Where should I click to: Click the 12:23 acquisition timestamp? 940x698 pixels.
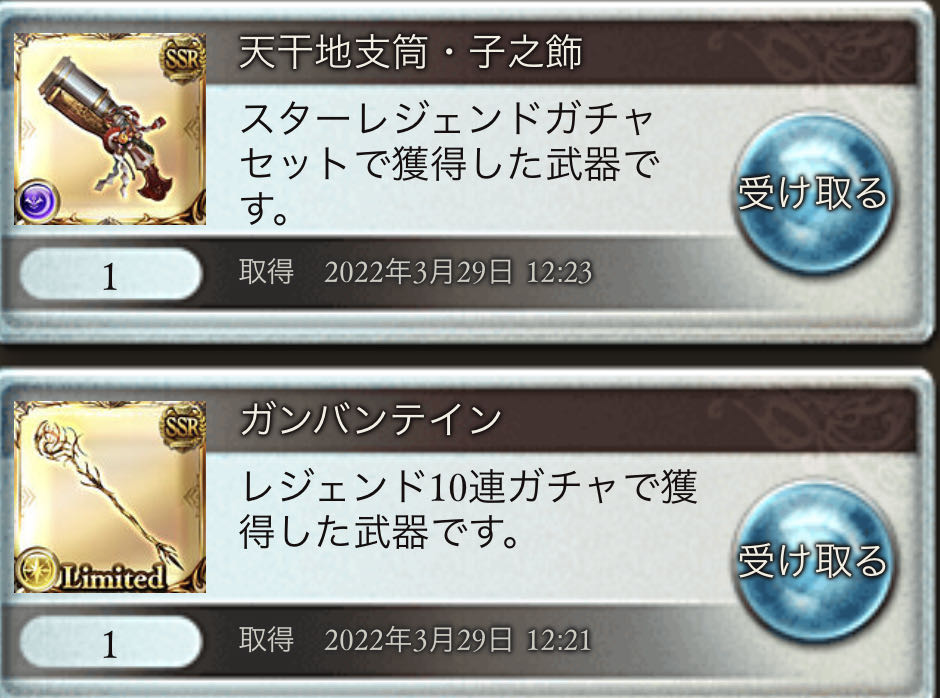458,272
